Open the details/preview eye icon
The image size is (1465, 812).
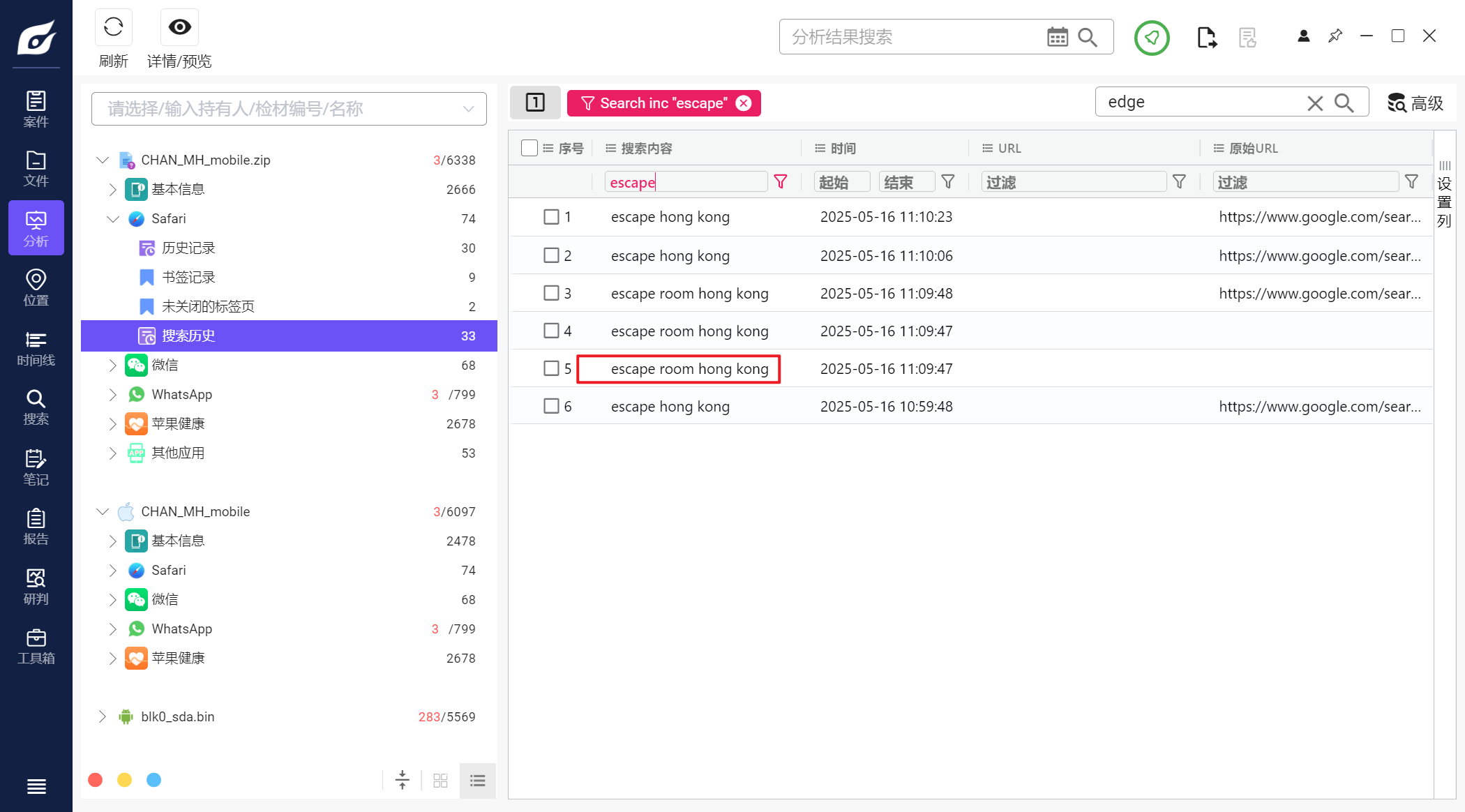tap(179, 27)
